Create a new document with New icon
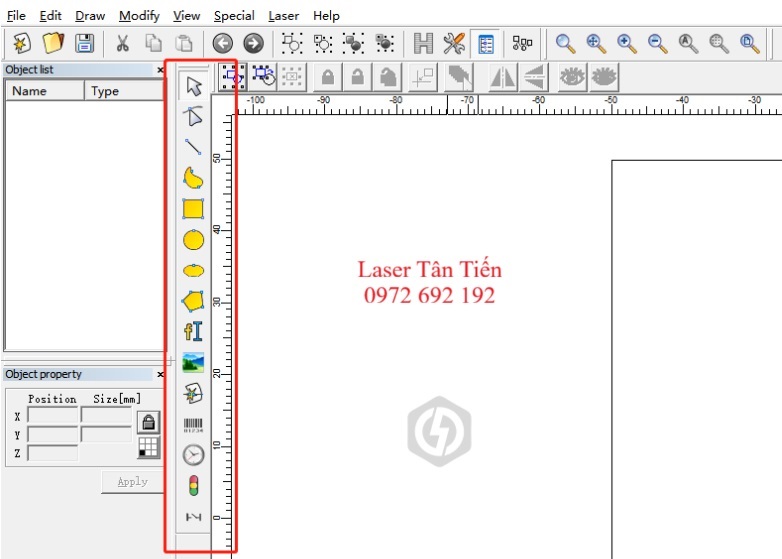782x559 pixels. click(x=22, y=43)
